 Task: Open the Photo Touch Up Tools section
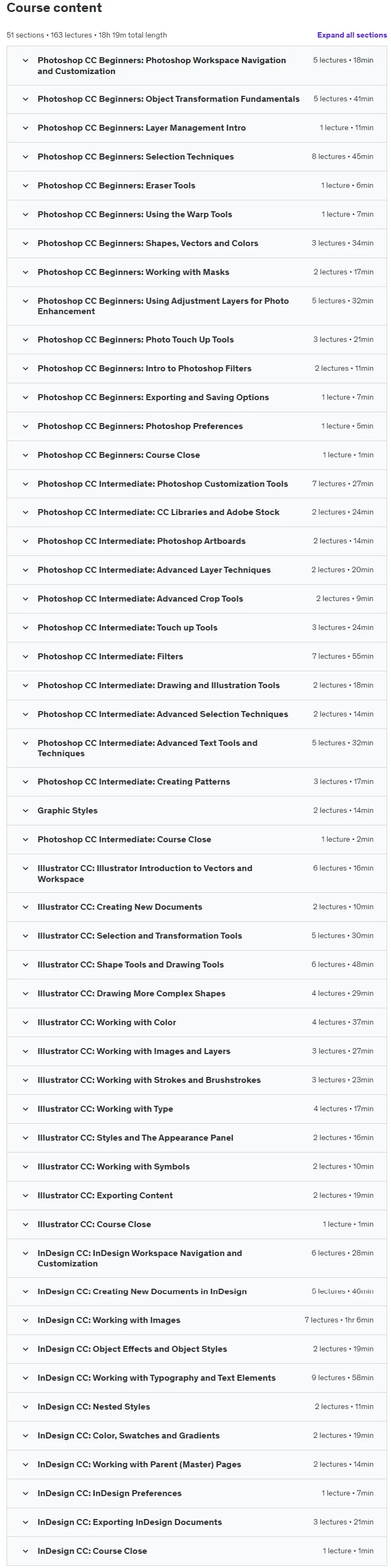click(196, 340)
